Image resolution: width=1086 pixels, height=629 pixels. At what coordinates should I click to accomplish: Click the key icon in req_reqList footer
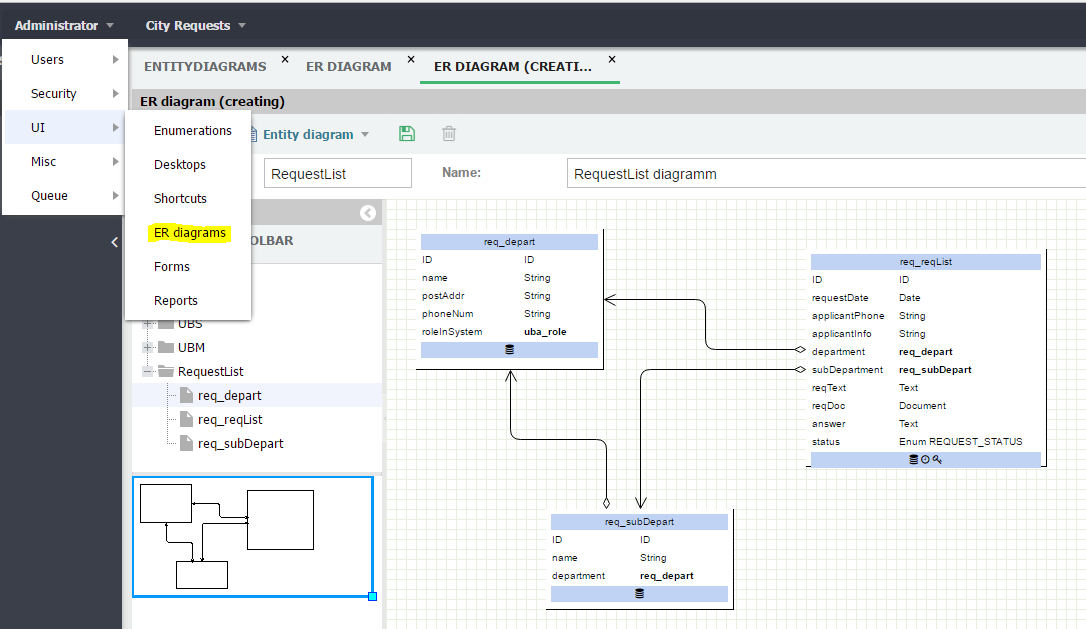tap(937, 459)
